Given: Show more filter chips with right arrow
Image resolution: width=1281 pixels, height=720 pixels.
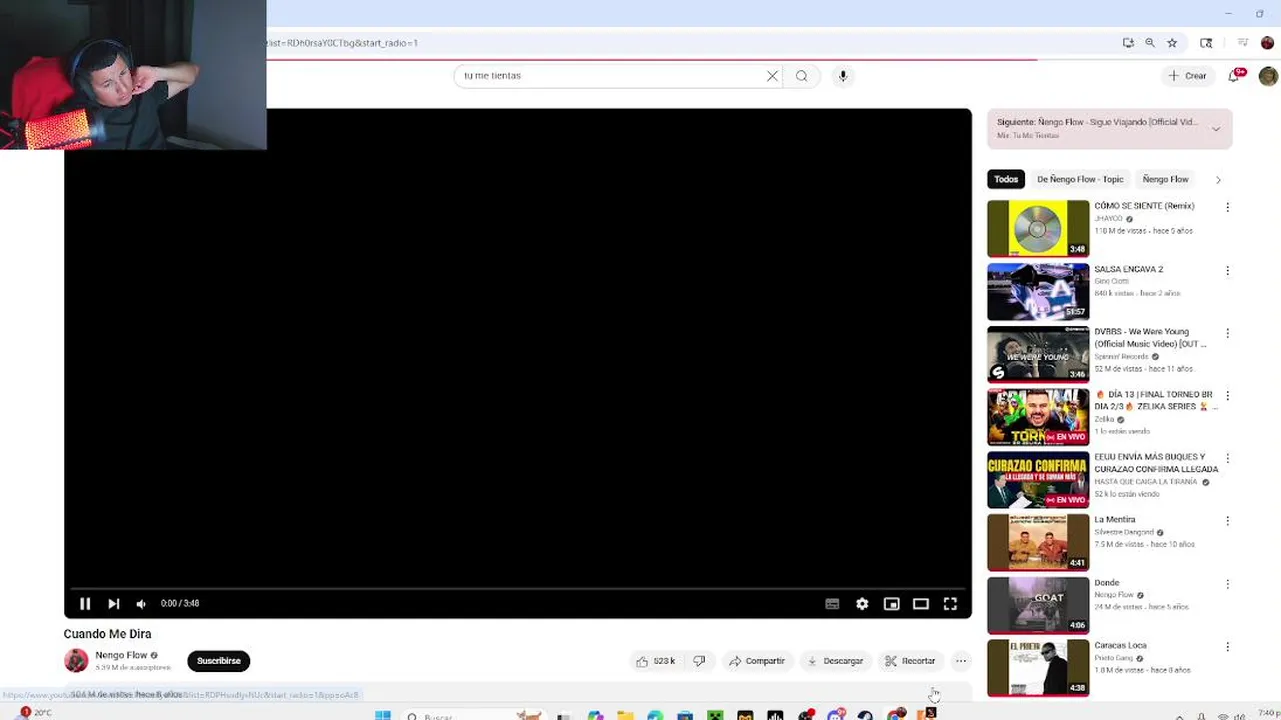Looking at the screenshot, I should point(1218,180).
